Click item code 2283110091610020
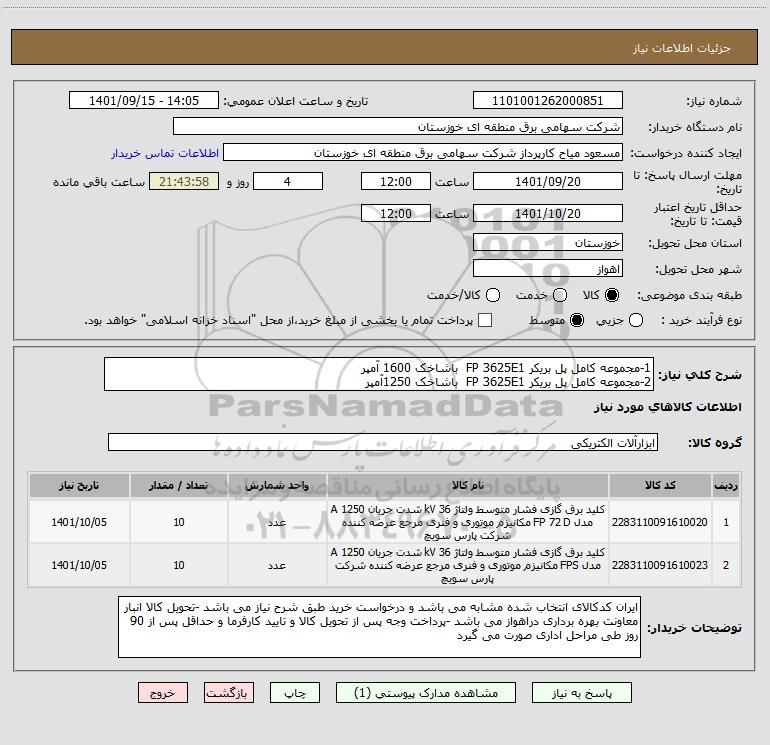The width and height of the screenshot is (770, 745). pyautogui.click(x=660, y=523)
